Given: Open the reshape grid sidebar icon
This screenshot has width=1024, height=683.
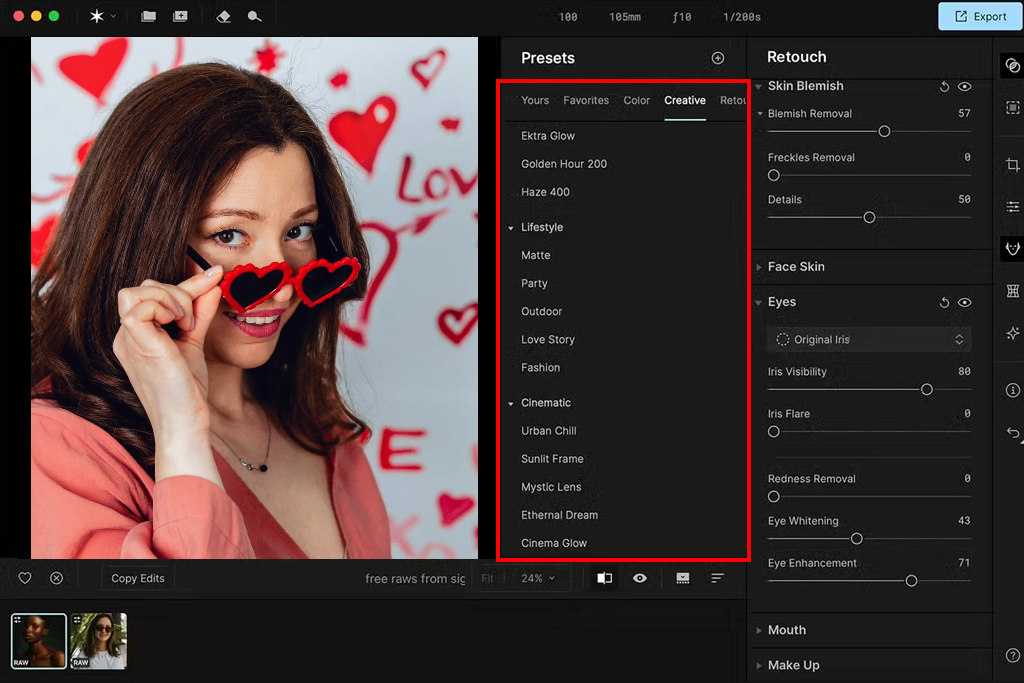Looking at the screenshot, I should coord(1013,291).
